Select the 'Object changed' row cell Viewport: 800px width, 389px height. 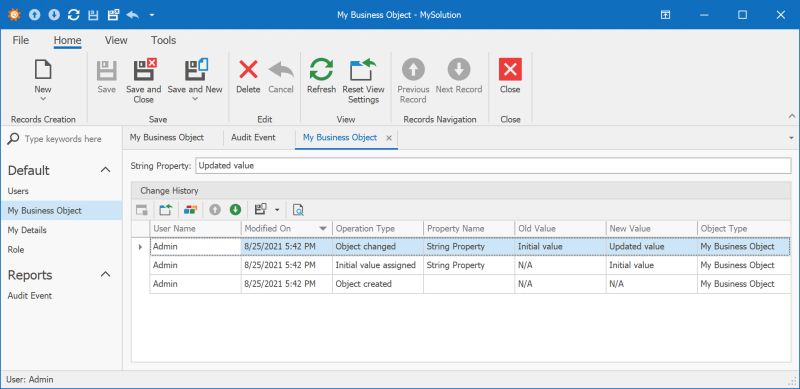pos(378,247)
